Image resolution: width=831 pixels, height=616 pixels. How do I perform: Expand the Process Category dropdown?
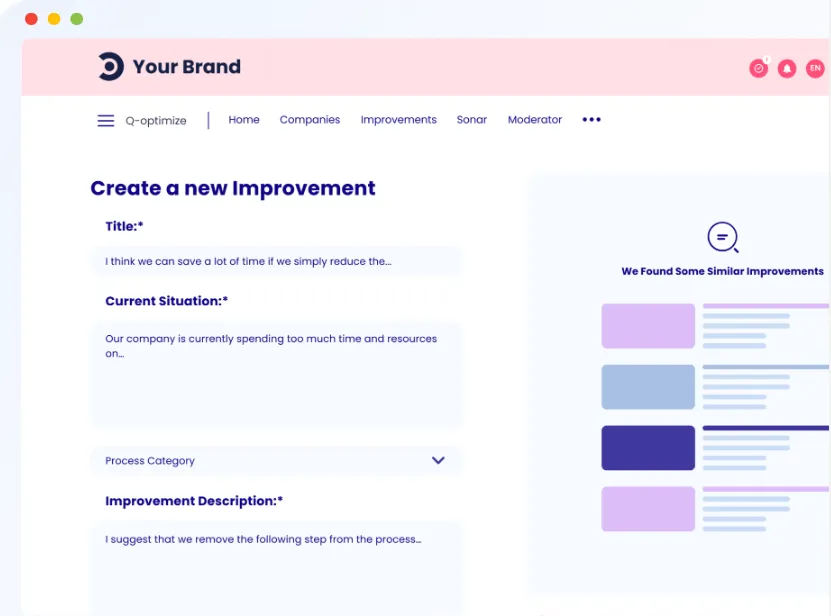pyautogui.click(x=277, y=461)
